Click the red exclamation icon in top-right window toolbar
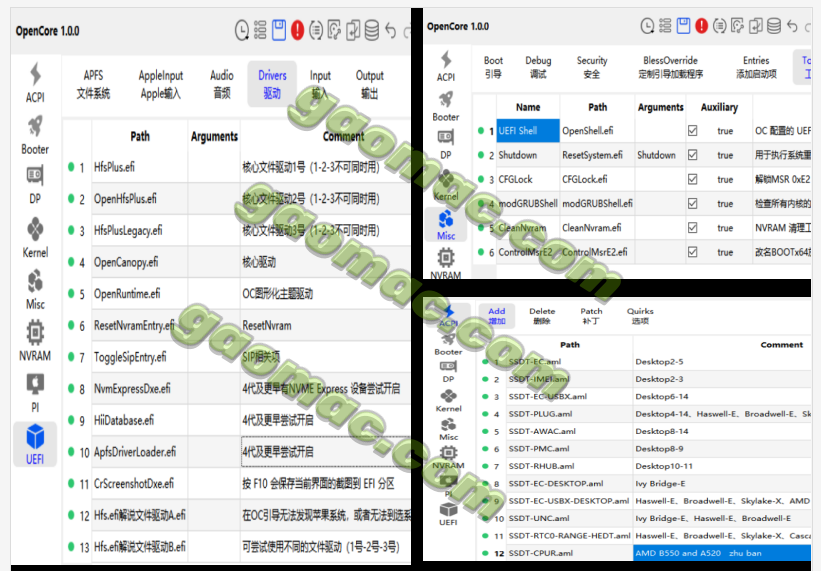 702,25
